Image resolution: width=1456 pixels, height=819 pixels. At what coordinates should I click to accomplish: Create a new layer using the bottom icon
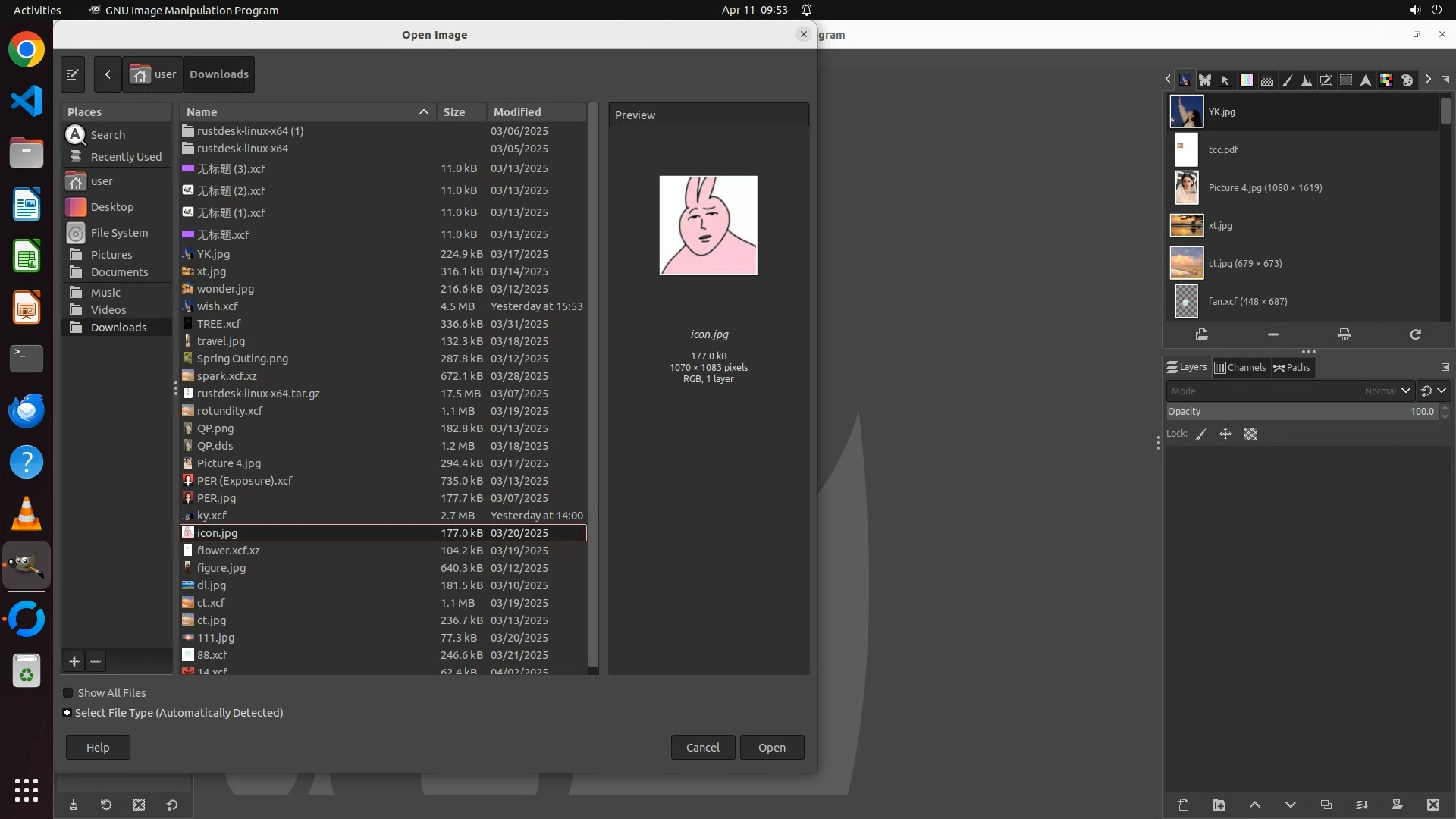coord(1183,805)
